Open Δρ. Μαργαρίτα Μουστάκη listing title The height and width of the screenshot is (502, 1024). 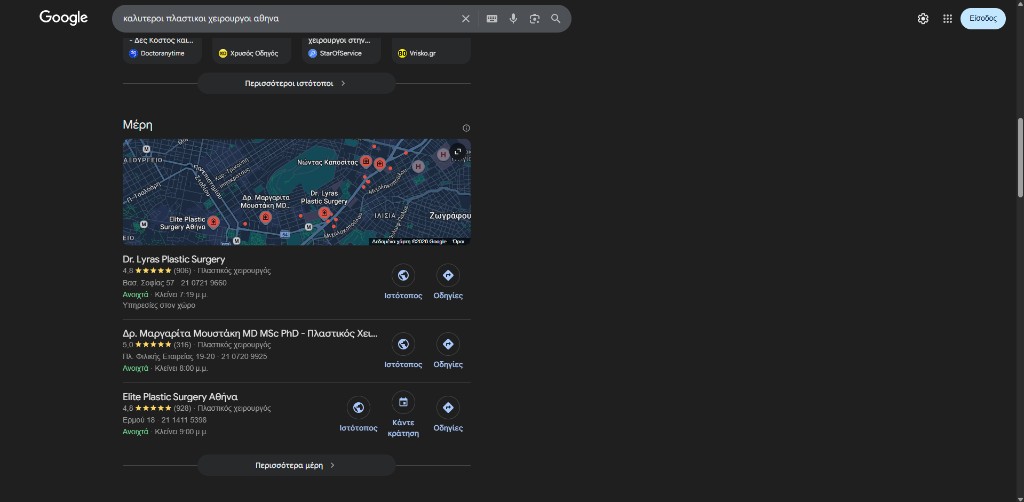(x=250, y=333)
